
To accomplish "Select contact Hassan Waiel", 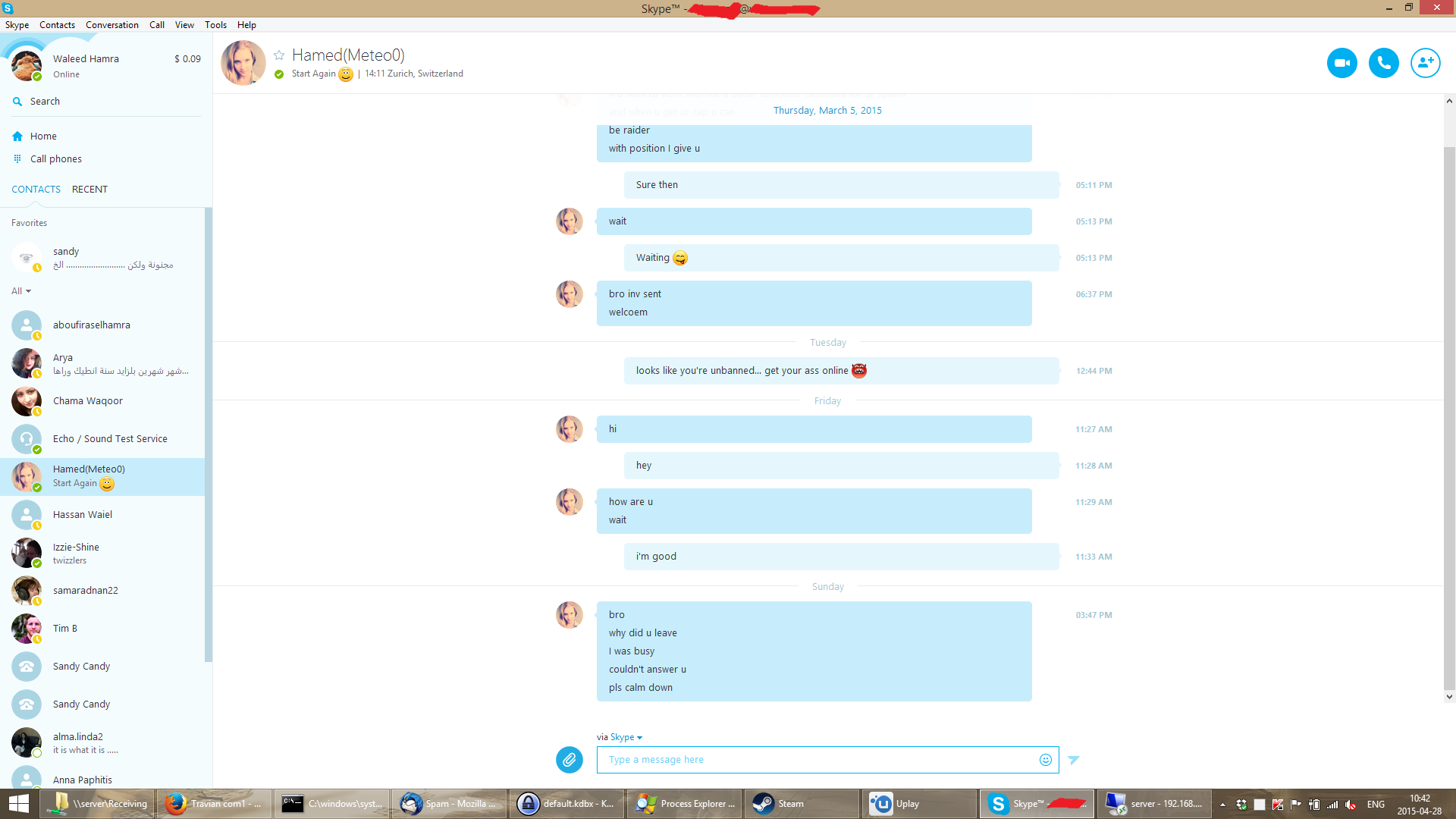I will pos(102,515).
